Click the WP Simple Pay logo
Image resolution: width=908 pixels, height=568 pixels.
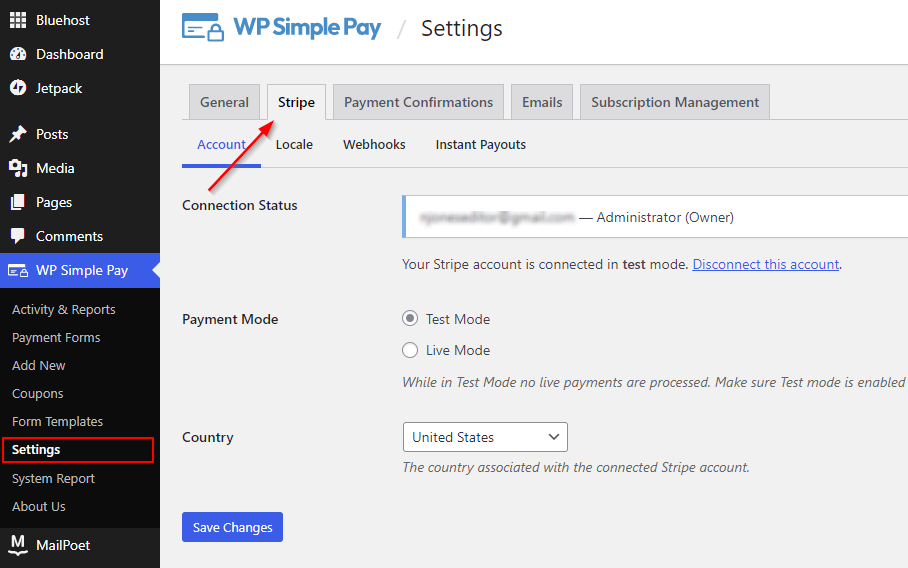(x=281, y=28)
